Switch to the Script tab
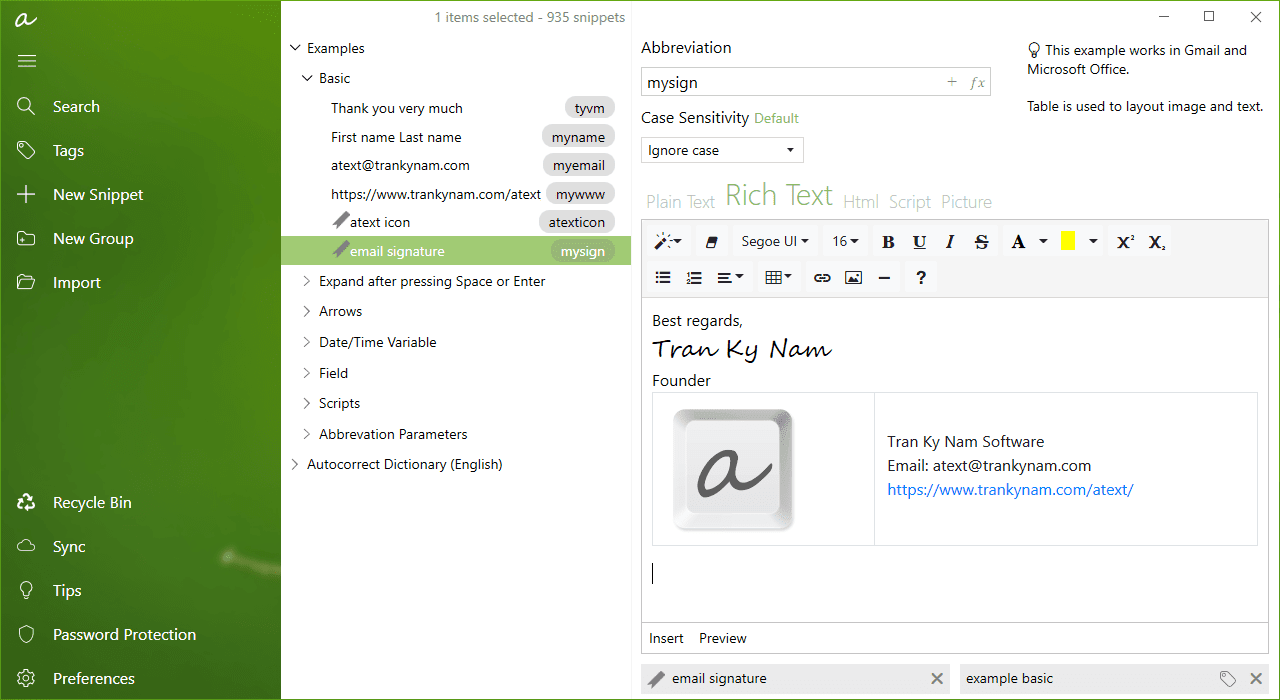 click(910, 202)
